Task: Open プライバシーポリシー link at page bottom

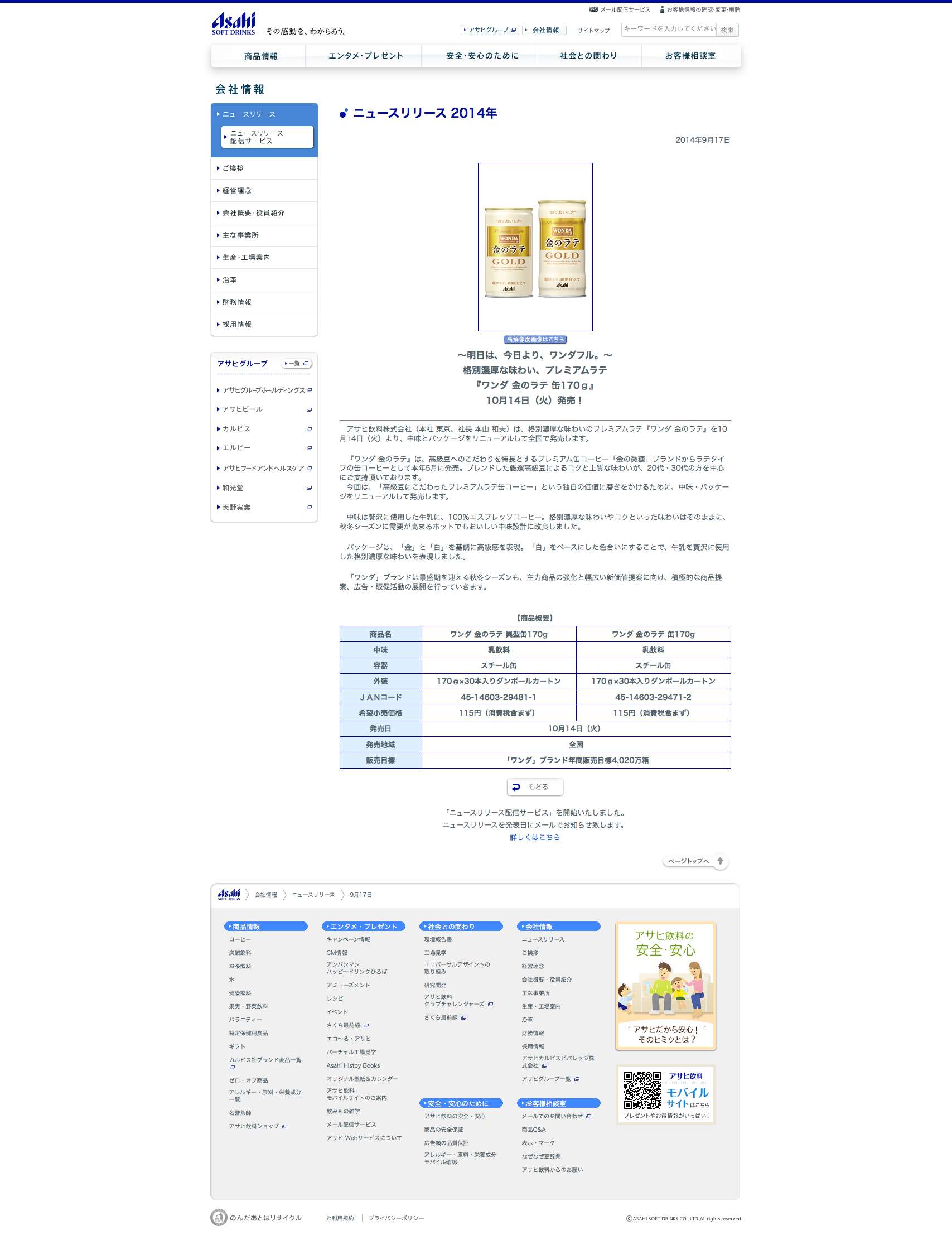Action: point(396,1218)
